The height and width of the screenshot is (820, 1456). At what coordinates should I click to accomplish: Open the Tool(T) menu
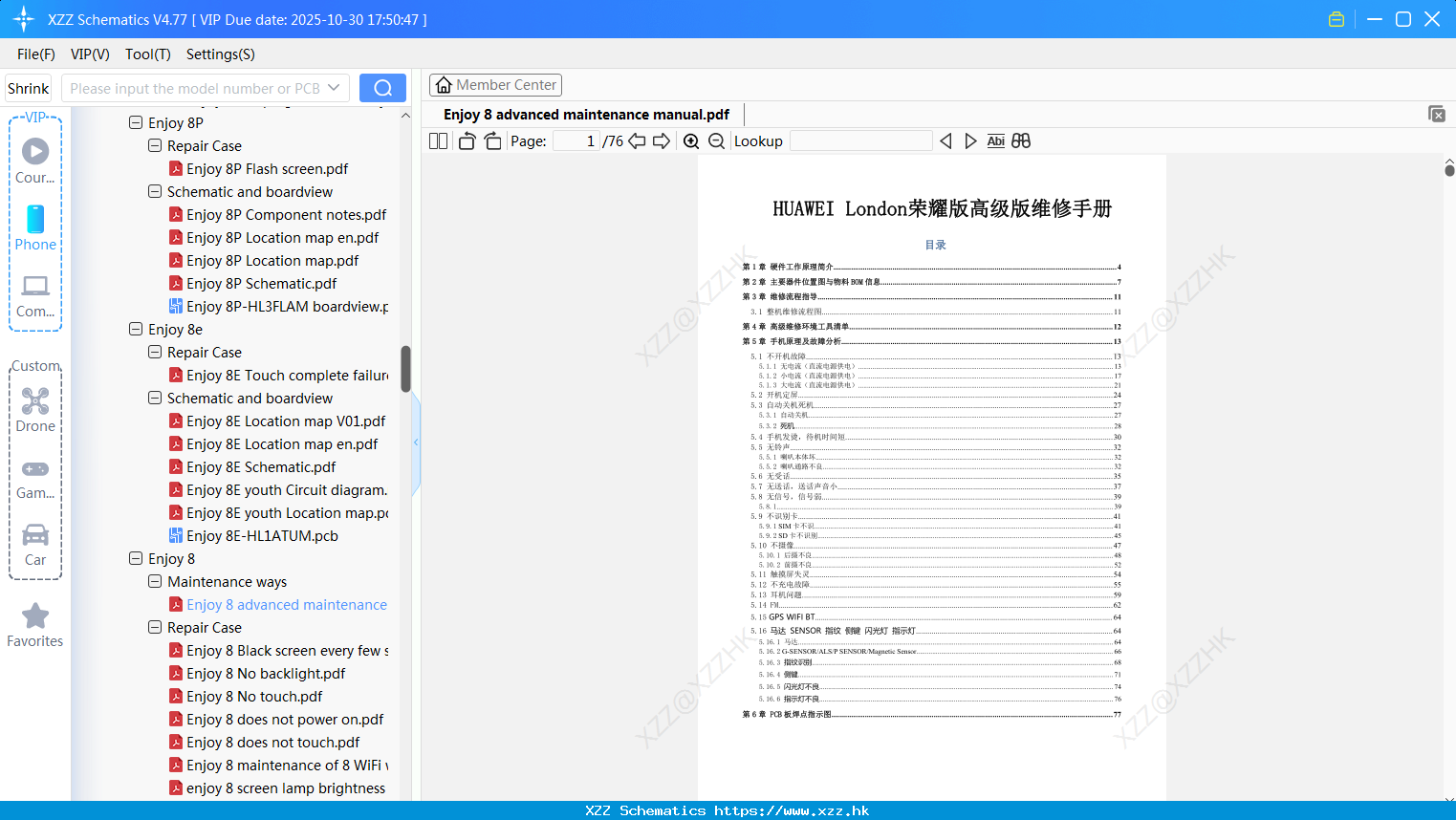[x=148, y=54]
